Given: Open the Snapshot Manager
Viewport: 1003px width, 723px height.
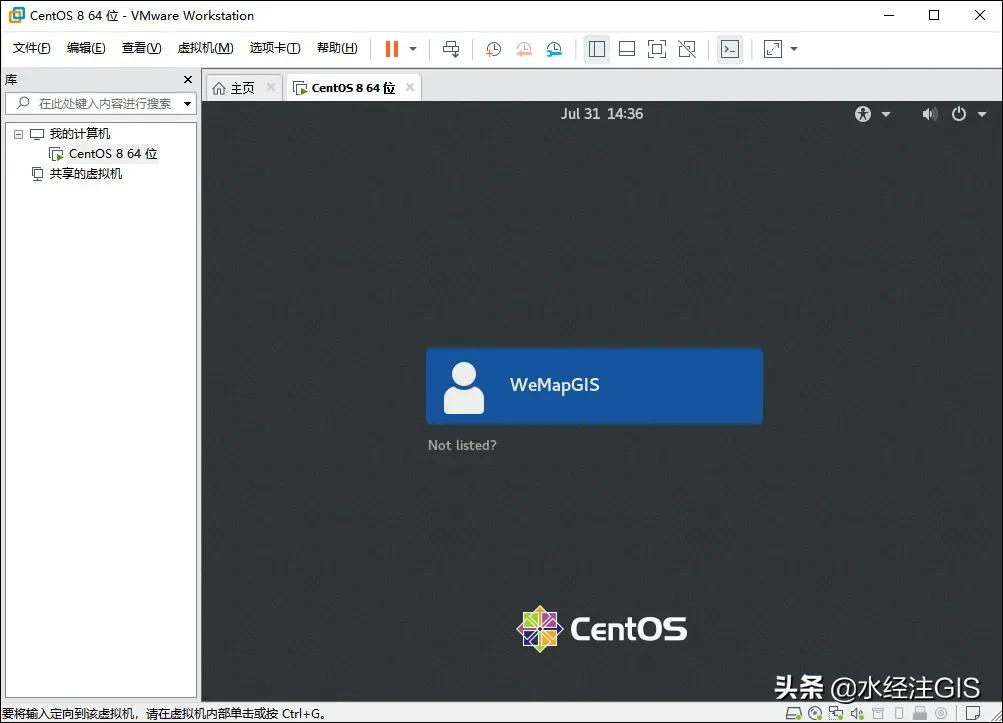Looking at the screenshot, I should click(553, 48).
